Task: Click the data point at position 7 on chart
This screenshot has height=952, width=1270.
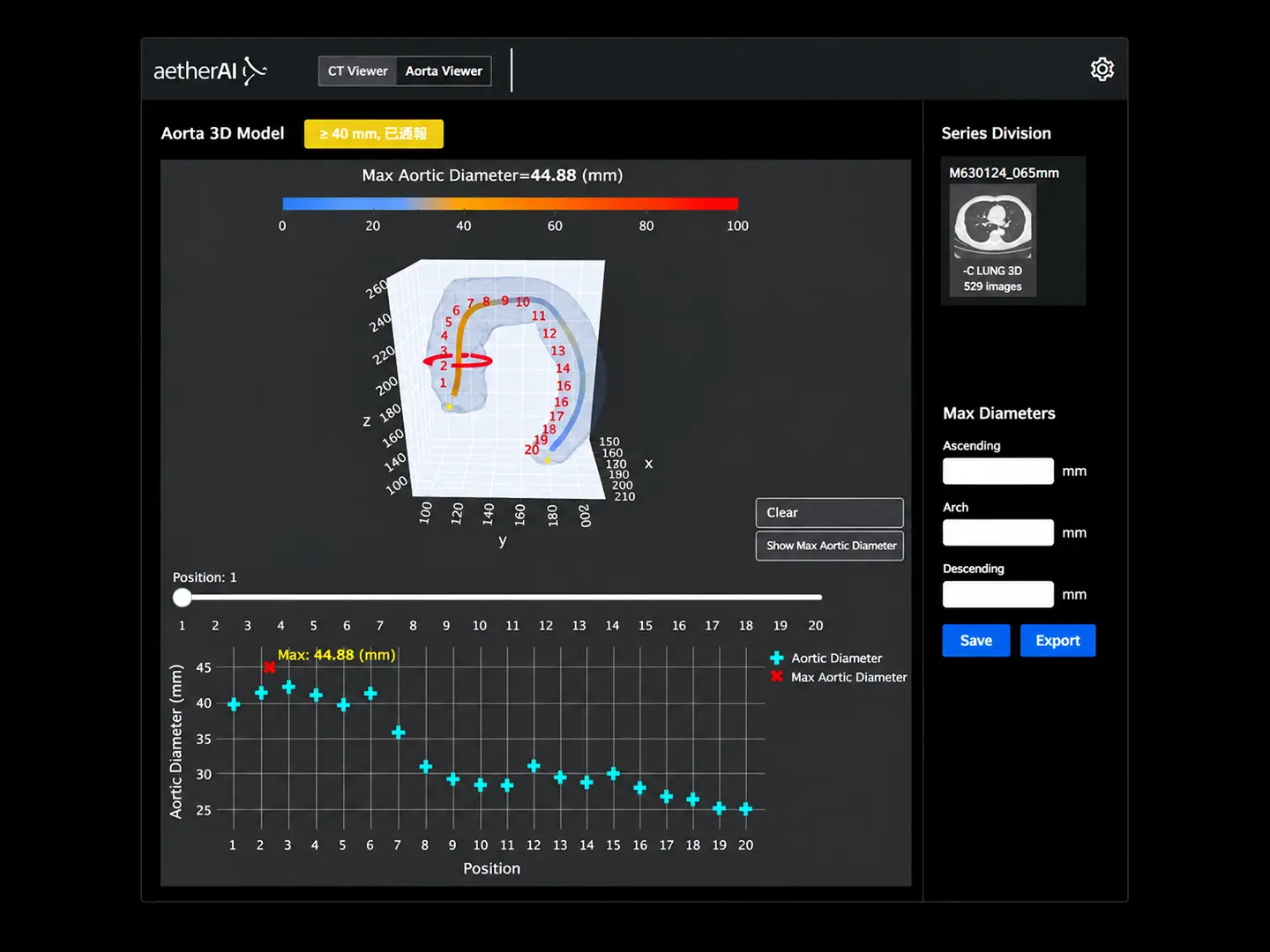Action: click(398, 733)
